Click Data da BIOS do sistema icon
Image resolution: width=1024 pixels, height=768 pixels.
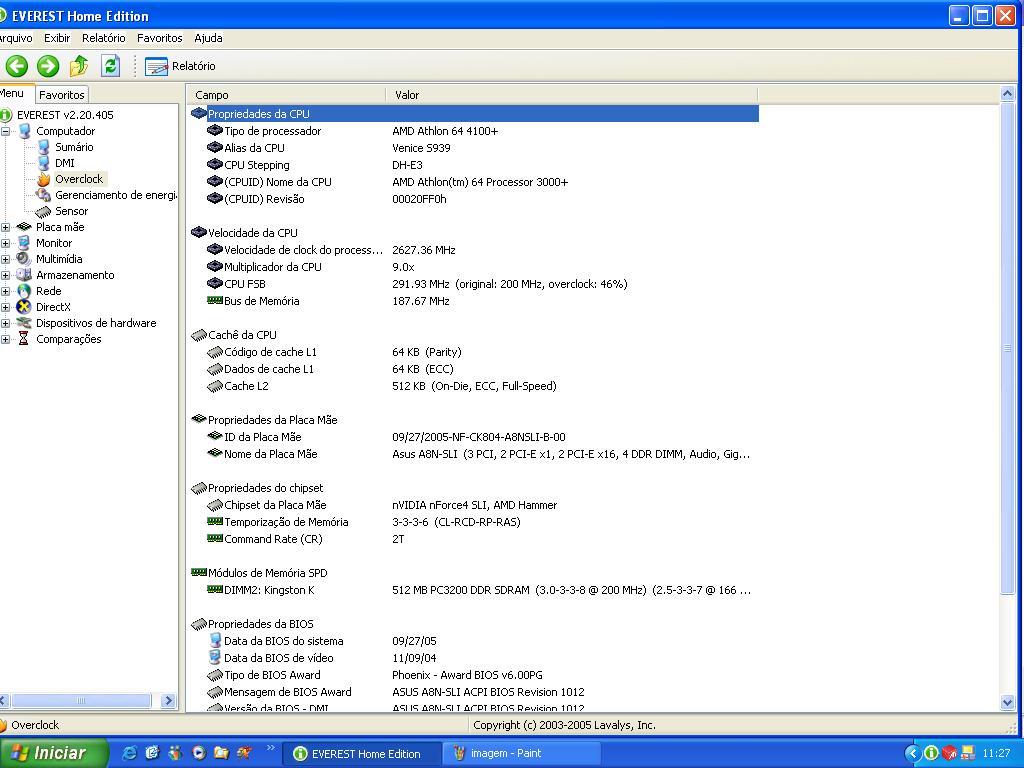215,641
